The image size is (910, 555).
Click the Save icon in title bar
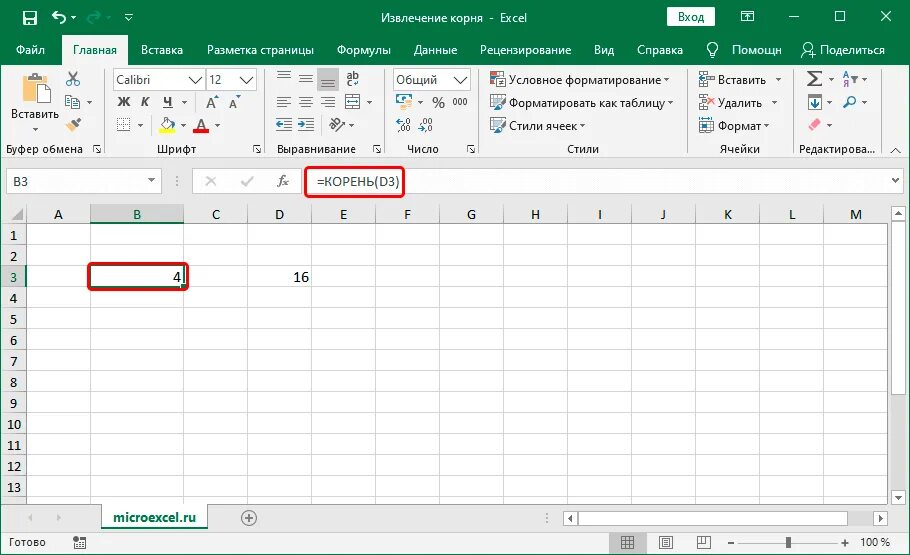[x=30, y=18]
